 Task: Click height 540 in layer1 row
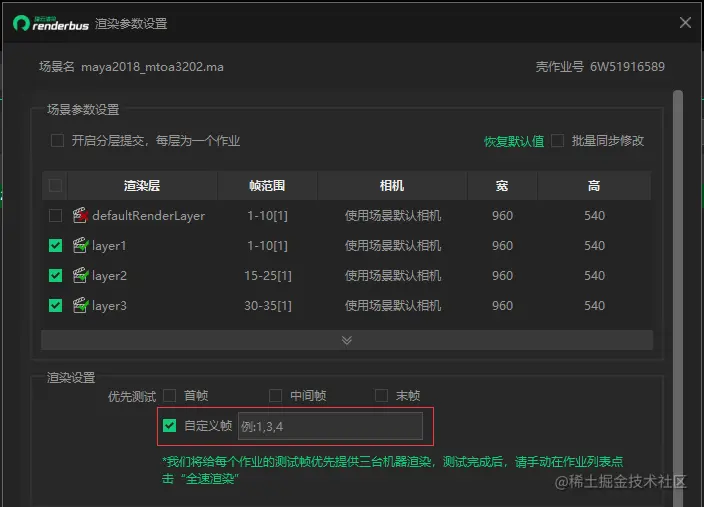click(594, 246)
